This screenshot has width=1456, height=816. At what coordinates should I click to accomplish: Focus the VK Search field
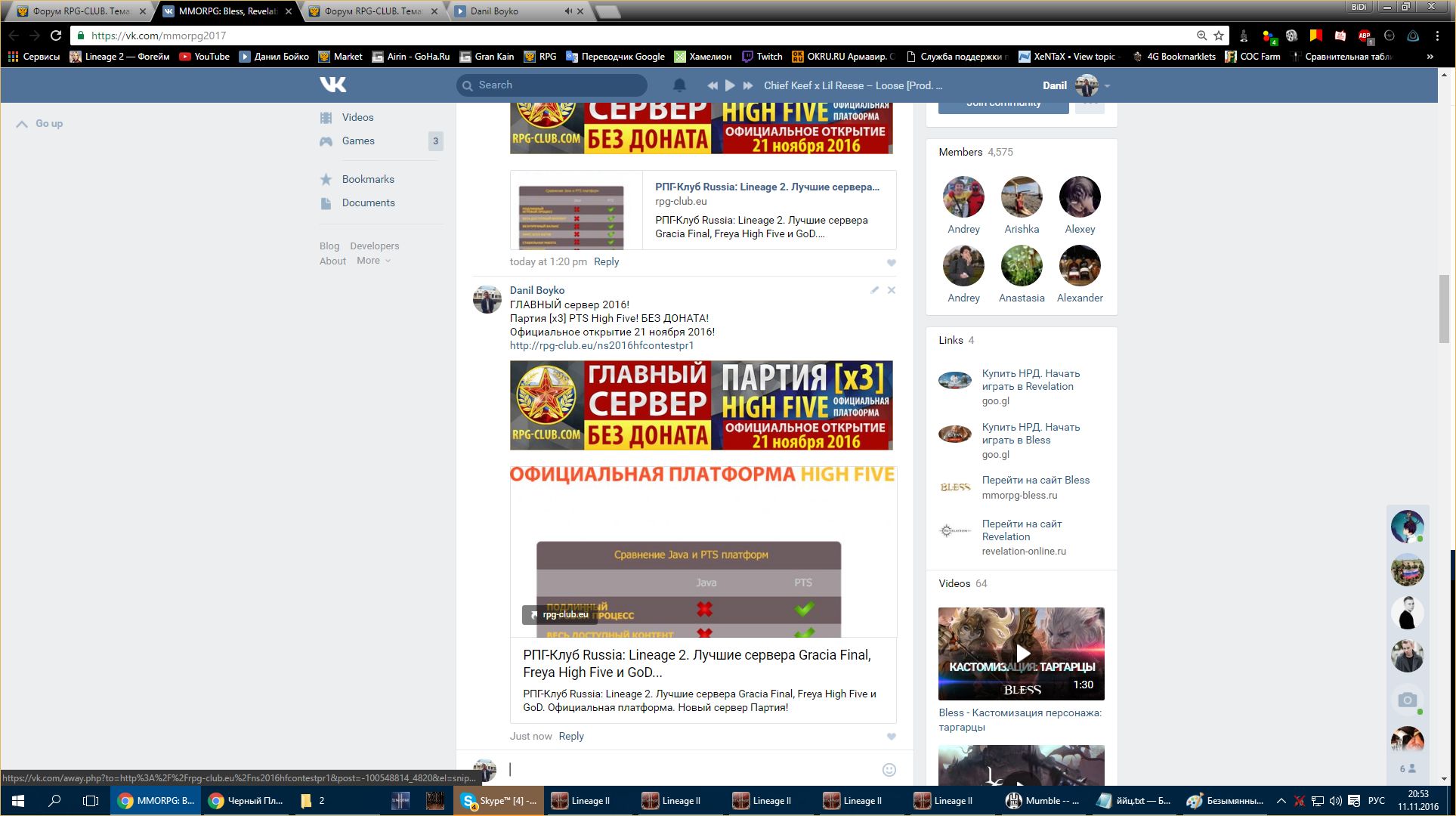552,85
